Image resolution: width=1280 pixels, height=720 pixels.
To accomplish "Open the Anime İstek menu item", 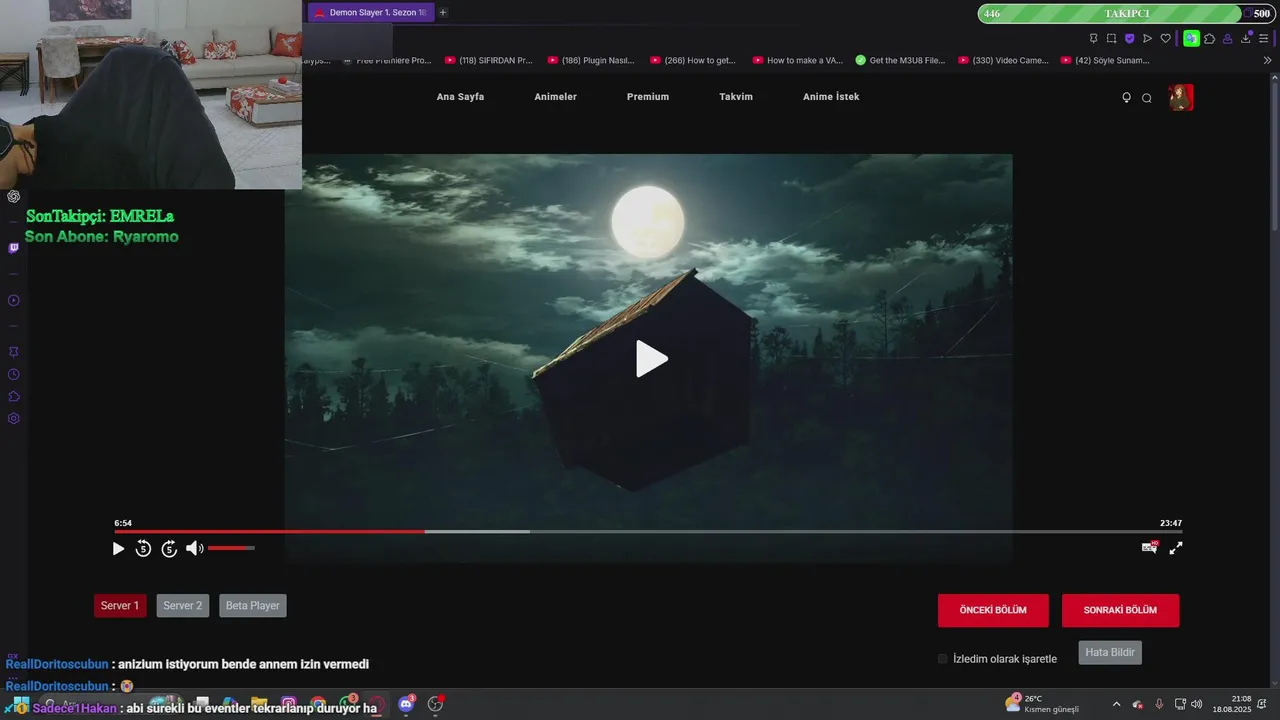I will pos(831,97).
